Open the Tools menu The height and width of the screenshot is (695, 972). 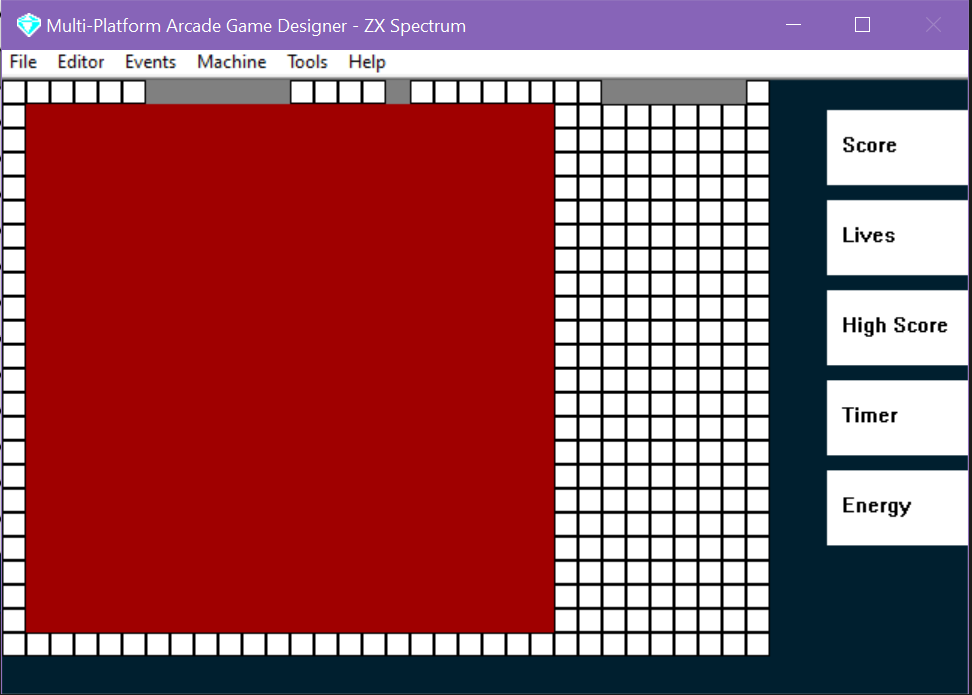click(307, 62)
